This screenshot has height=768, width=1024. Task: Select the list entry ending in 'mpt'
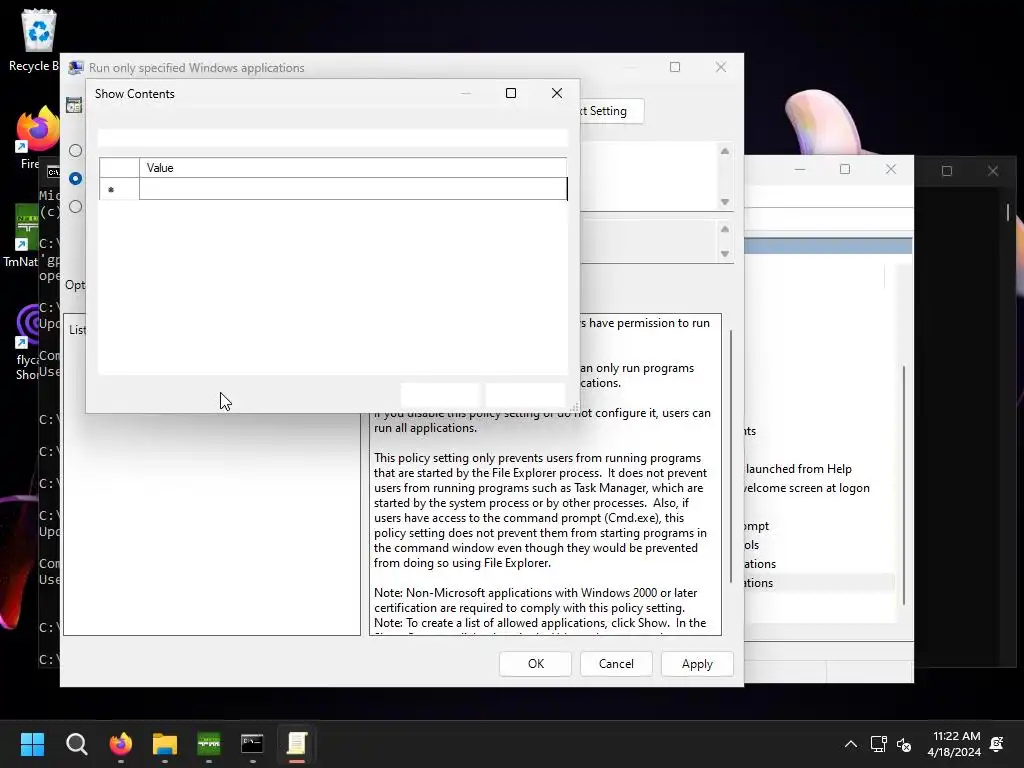756,526
